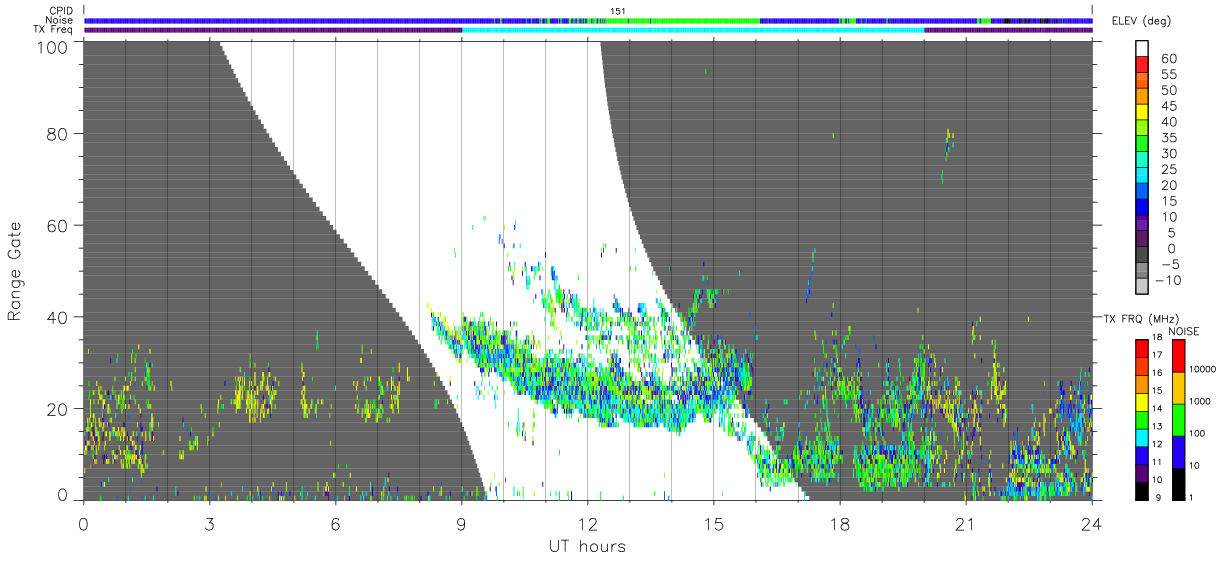Click the '80' tick on the Range Gate axis
Image resolution: width=1228 pixels, height=567 pixels.
pos(59,133)
